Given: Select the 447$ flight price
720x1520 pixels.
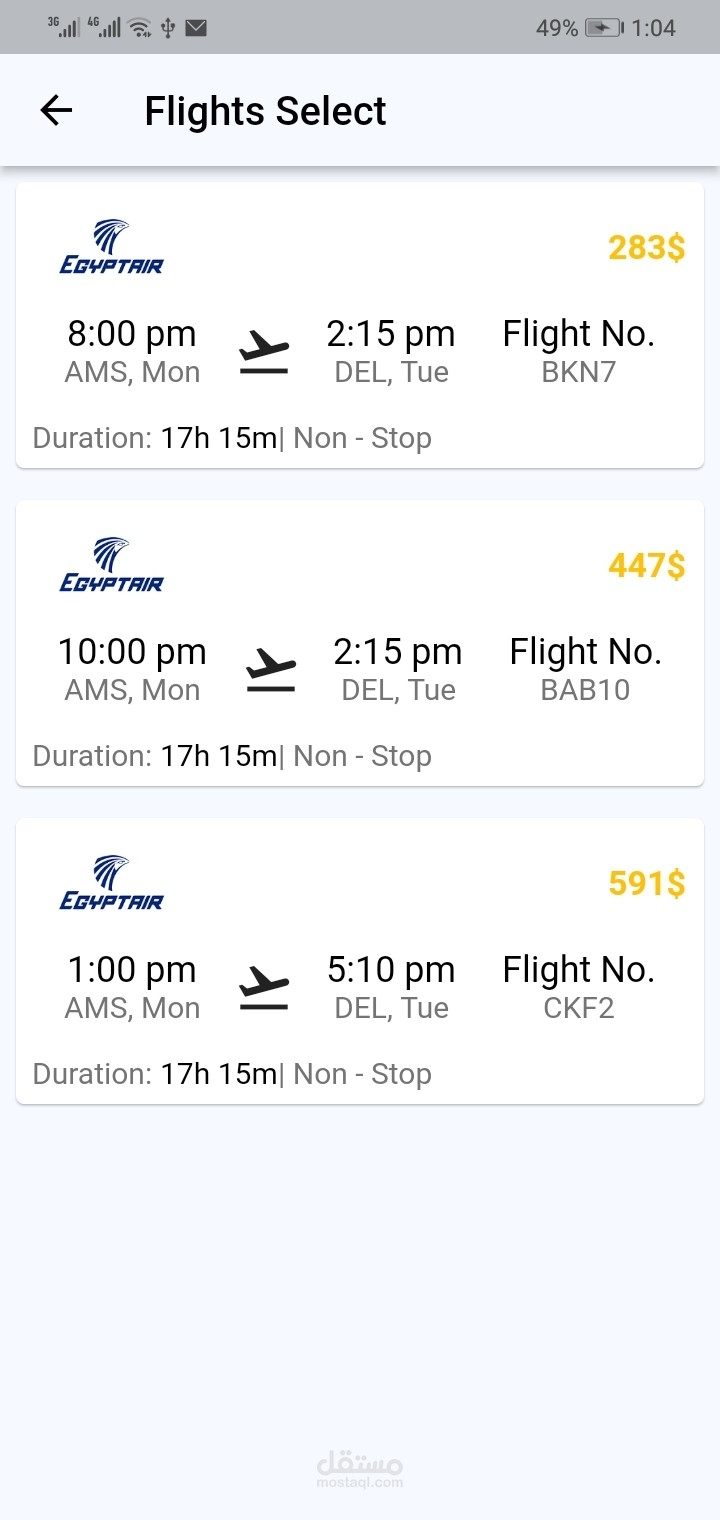Looking at the screenshot, I should pos(646,565).
